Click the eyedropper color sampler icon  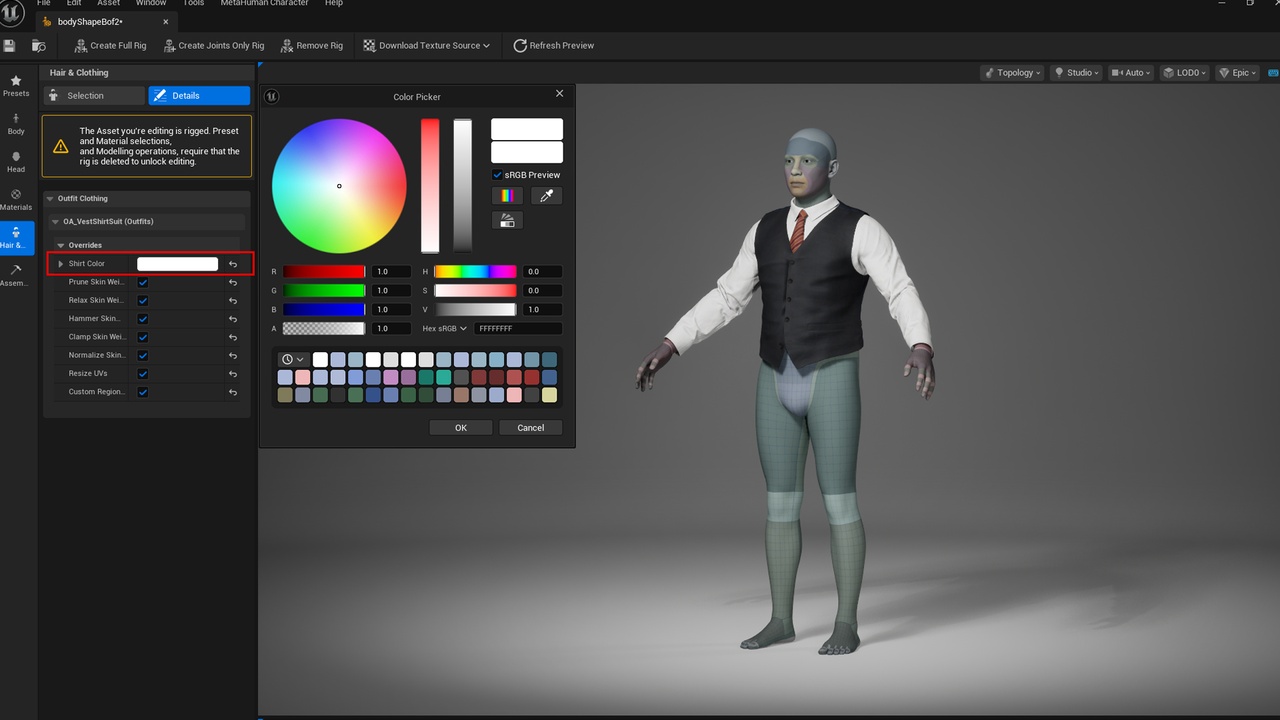[x=546, y=196]
